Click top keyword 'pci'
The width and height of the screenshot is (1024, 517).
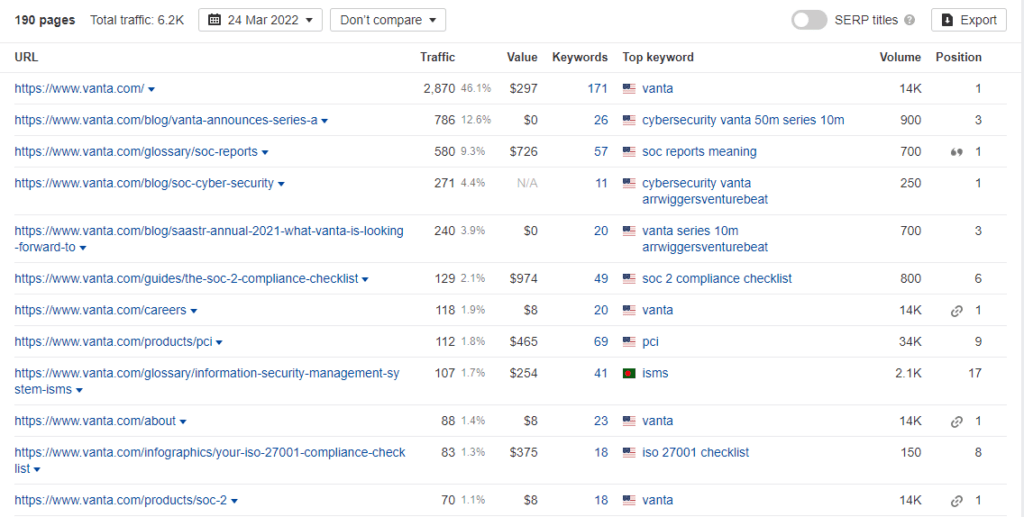[650, 342]
